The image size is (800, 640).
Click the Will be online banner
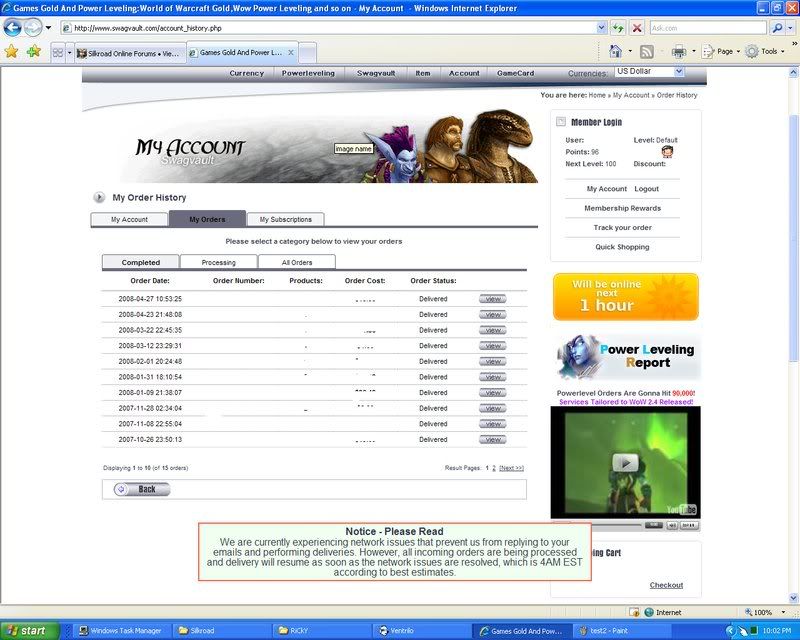(x=626, y=297)
